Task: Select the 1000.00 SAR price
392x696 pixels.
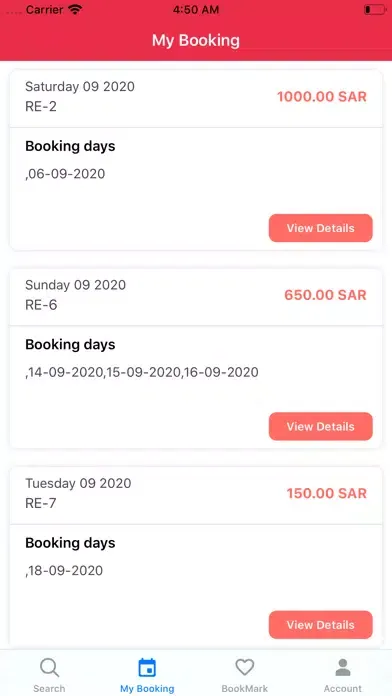Action: [322, 97]
